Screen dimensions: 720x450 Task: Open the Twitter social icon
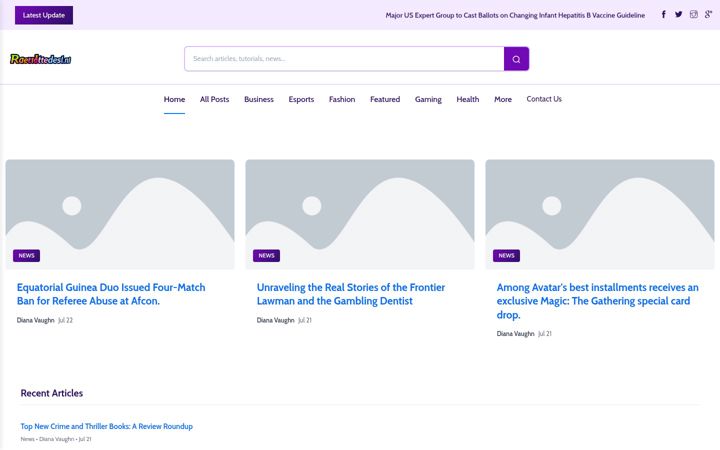click(678, 15)
